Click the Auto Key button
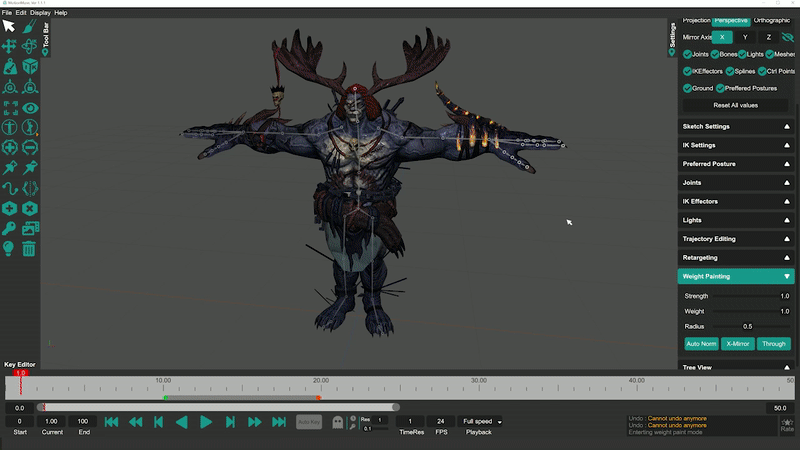800x450 pixels. [x=309, y=422]
